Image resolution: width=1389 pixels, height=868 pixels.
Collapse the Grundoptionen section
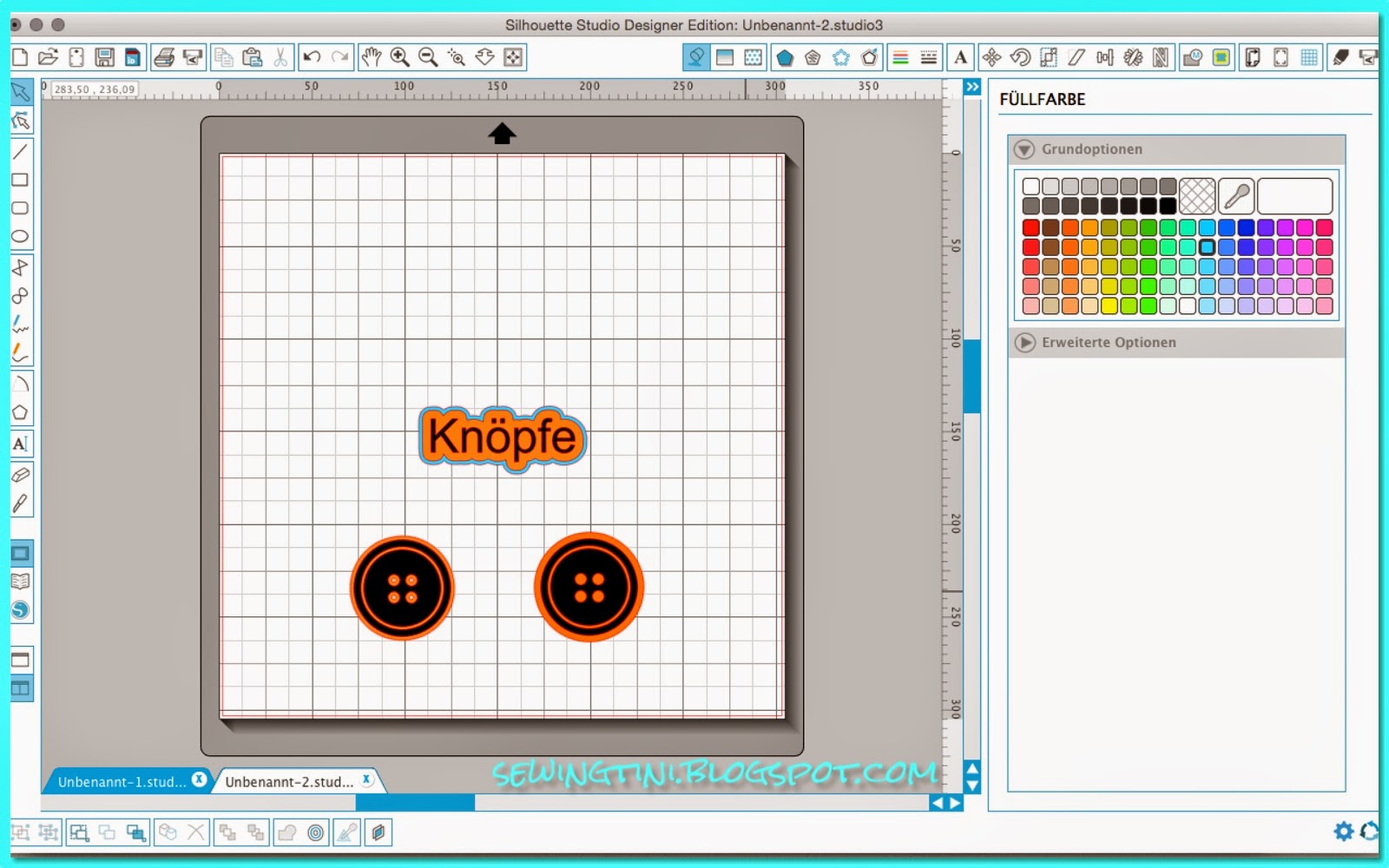[x=1026, y=149]
